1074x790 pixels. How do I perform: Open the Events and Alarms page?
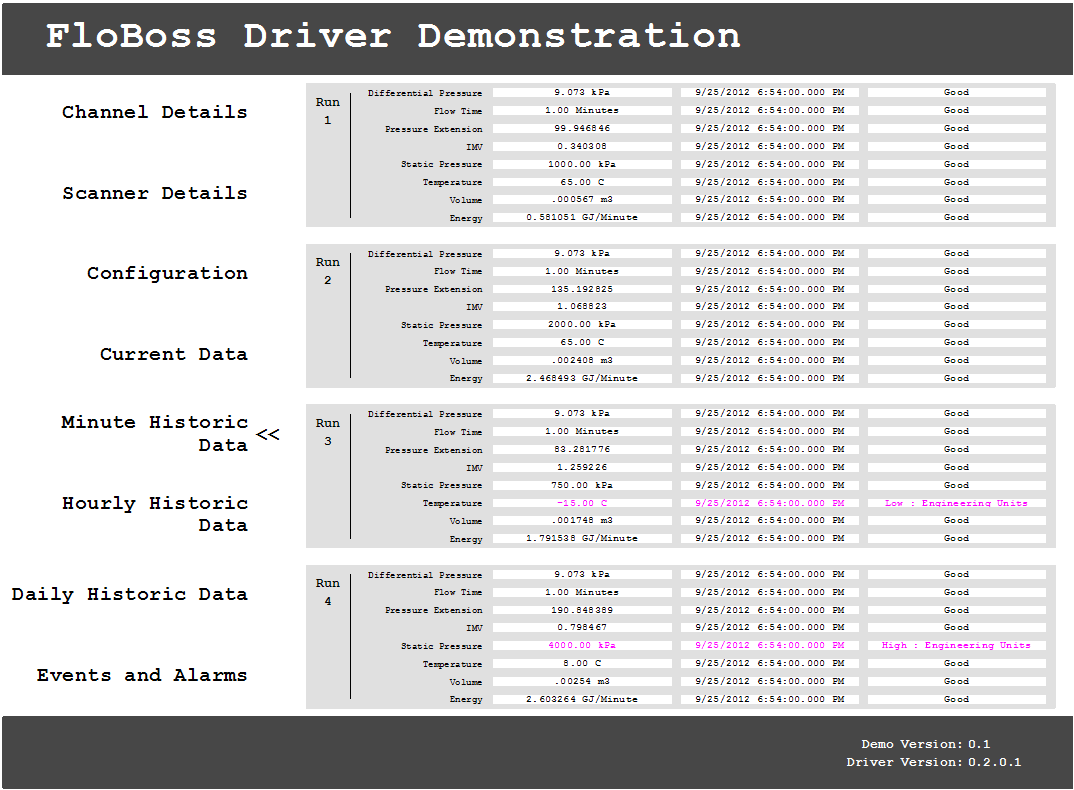142,675
